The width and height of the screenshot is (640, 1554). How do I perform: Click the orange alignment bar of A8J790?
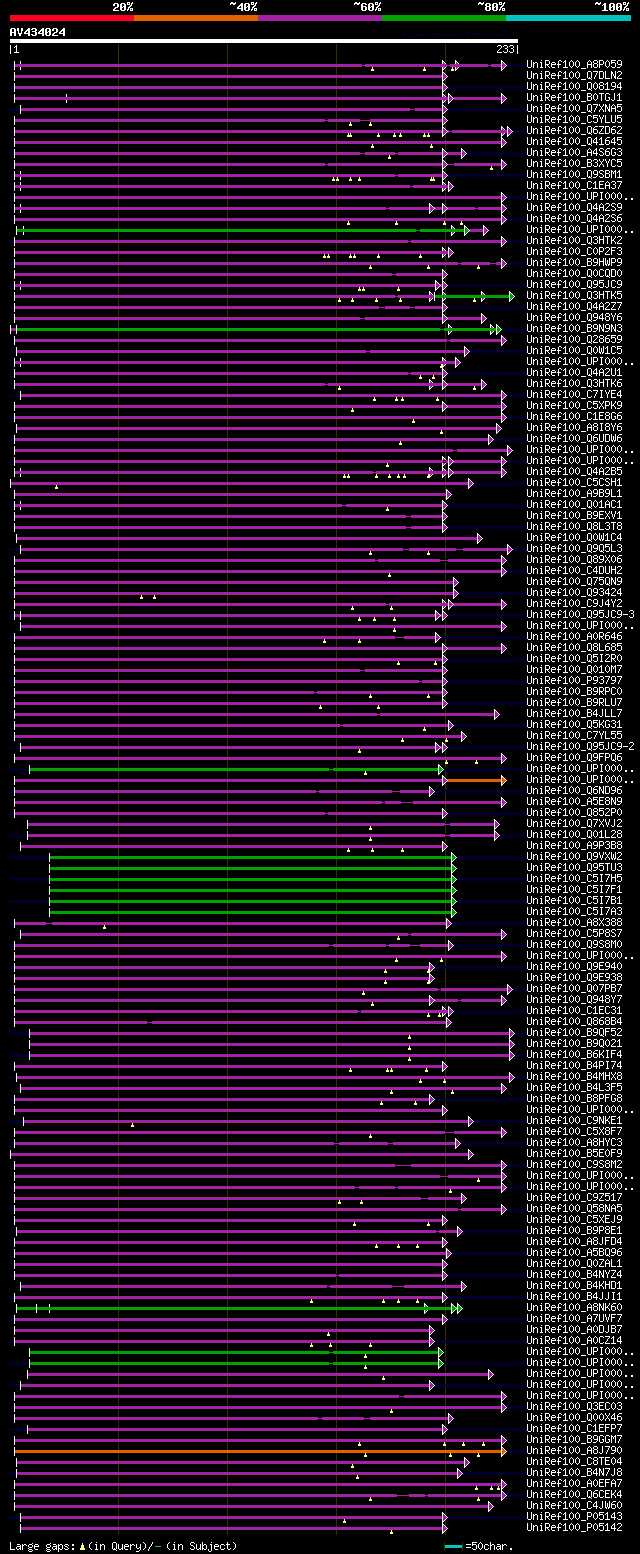coord(260,1451)
